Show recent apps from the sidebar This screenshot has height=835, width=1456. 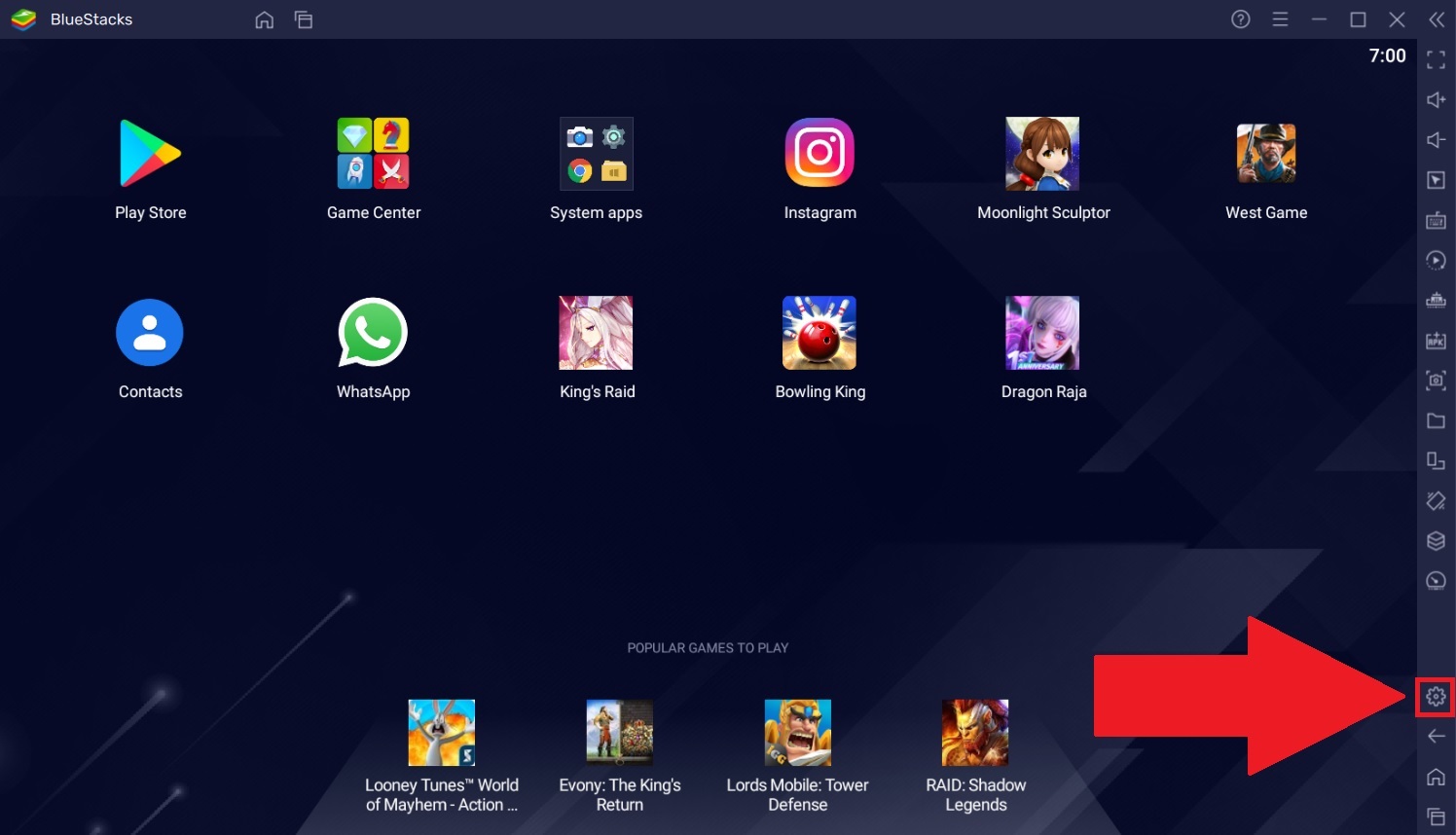click(x=1436, y=817)
